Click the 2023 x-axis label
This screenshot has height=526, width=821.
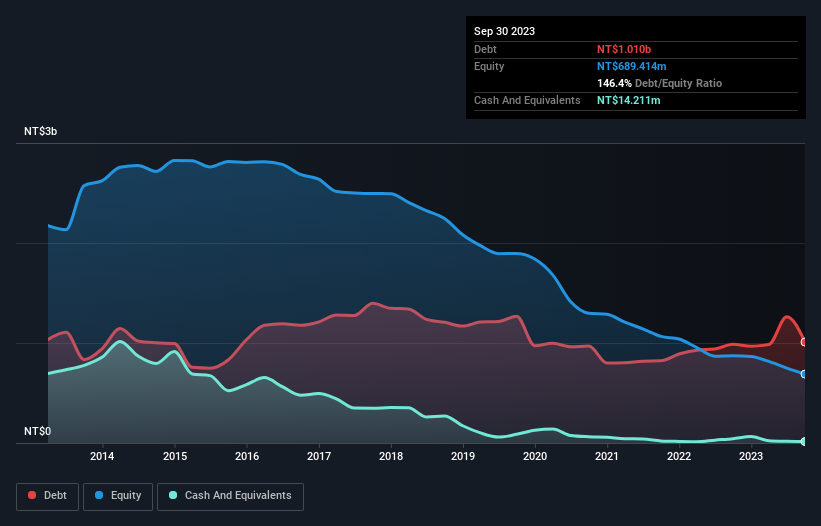pyautogui.click(x=751, y=456)
